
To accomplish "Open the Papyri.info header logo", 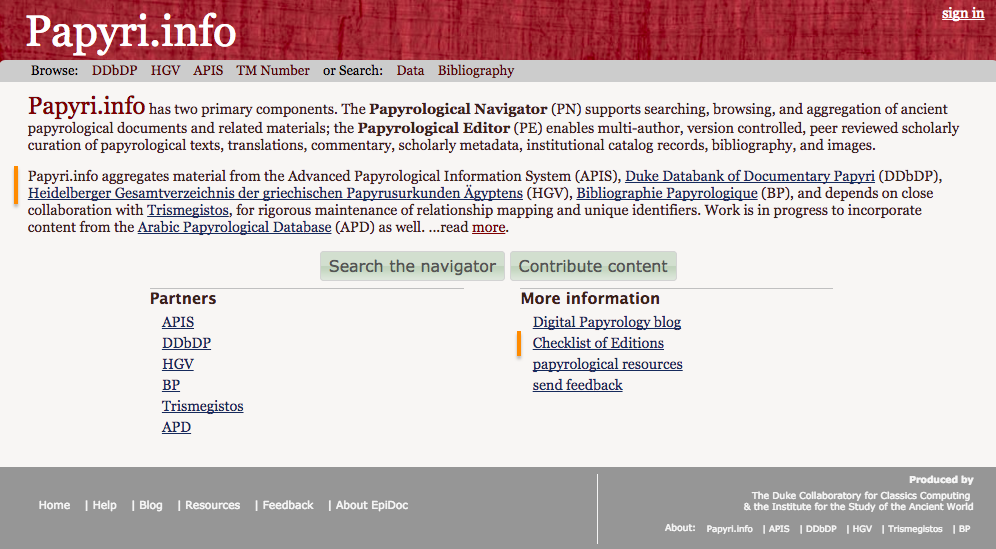I will 131,32.
